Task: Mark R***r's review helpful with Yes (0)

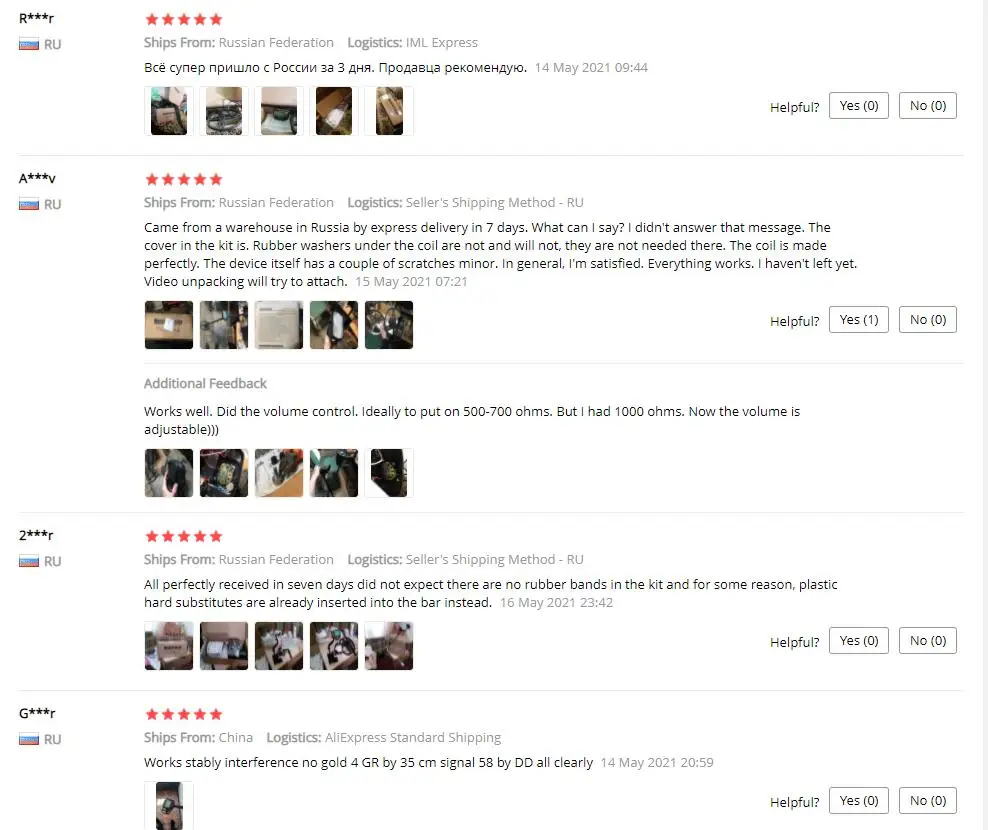Action: point(858,106)
